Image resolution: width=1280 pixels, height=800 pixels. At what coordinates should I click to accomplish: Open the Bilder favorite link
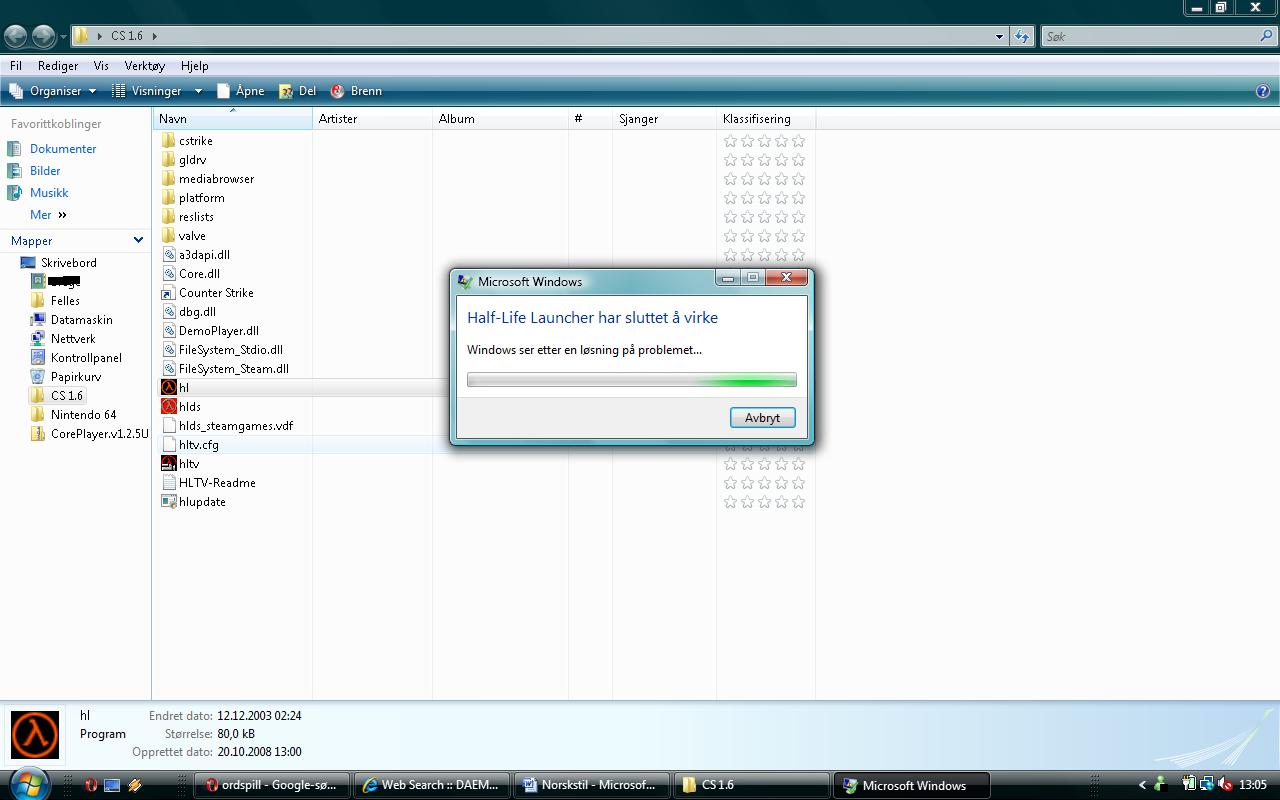pyautogui.click(x=45, y=171)
